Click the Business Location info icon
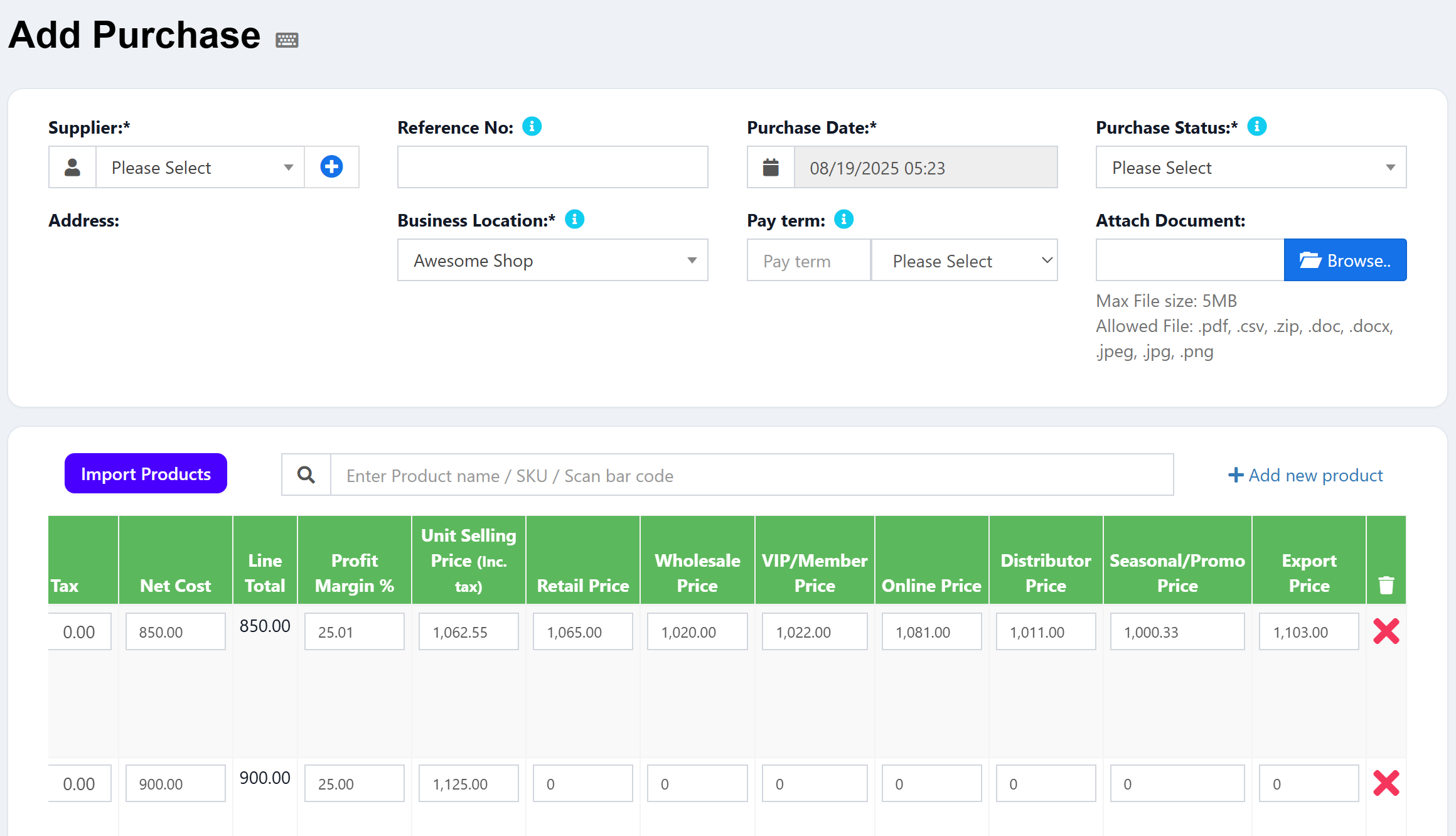The image size is (1456, 836). (574, 220)
